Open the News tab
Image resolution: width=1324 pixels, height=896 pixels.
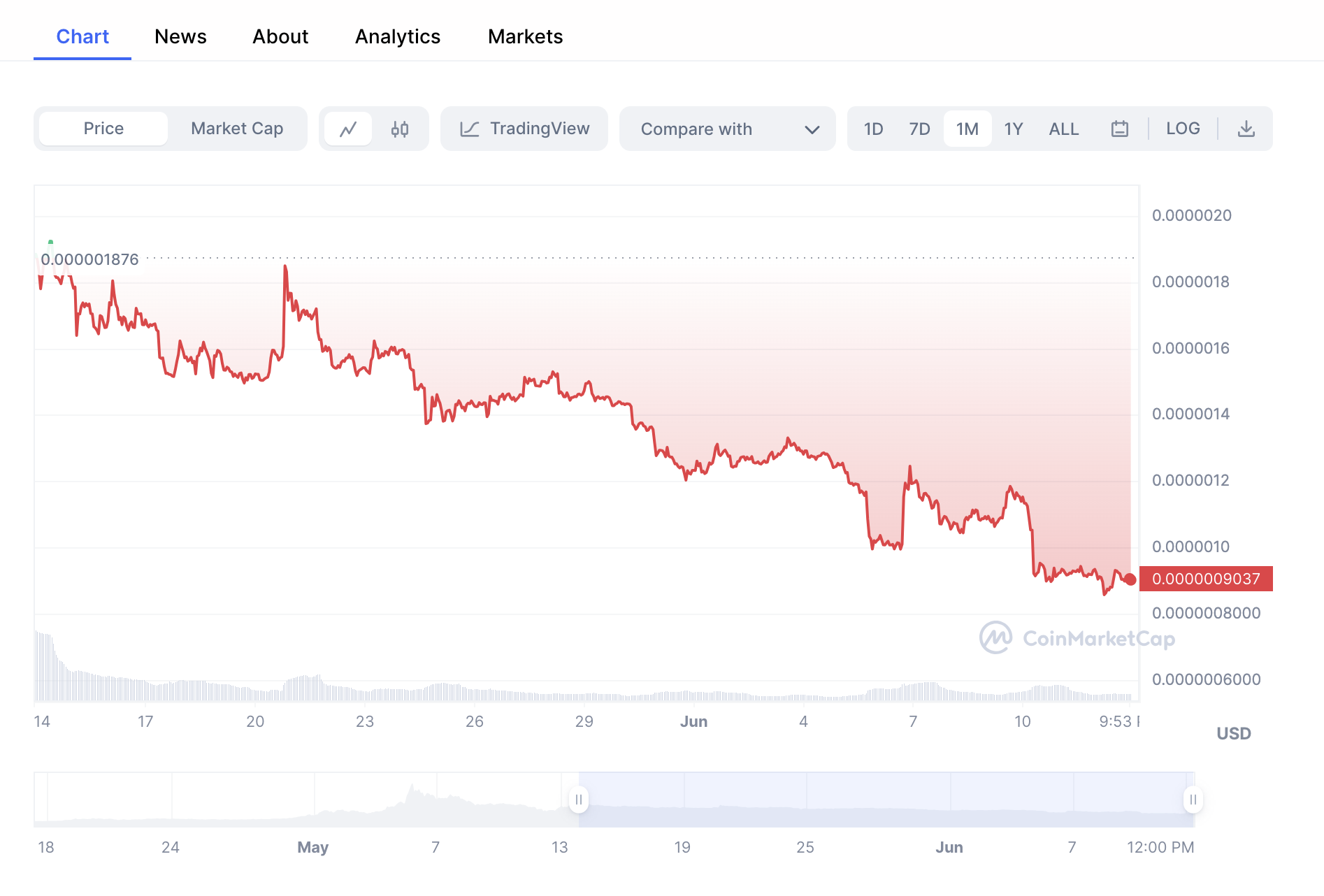[x=180, y=36]
